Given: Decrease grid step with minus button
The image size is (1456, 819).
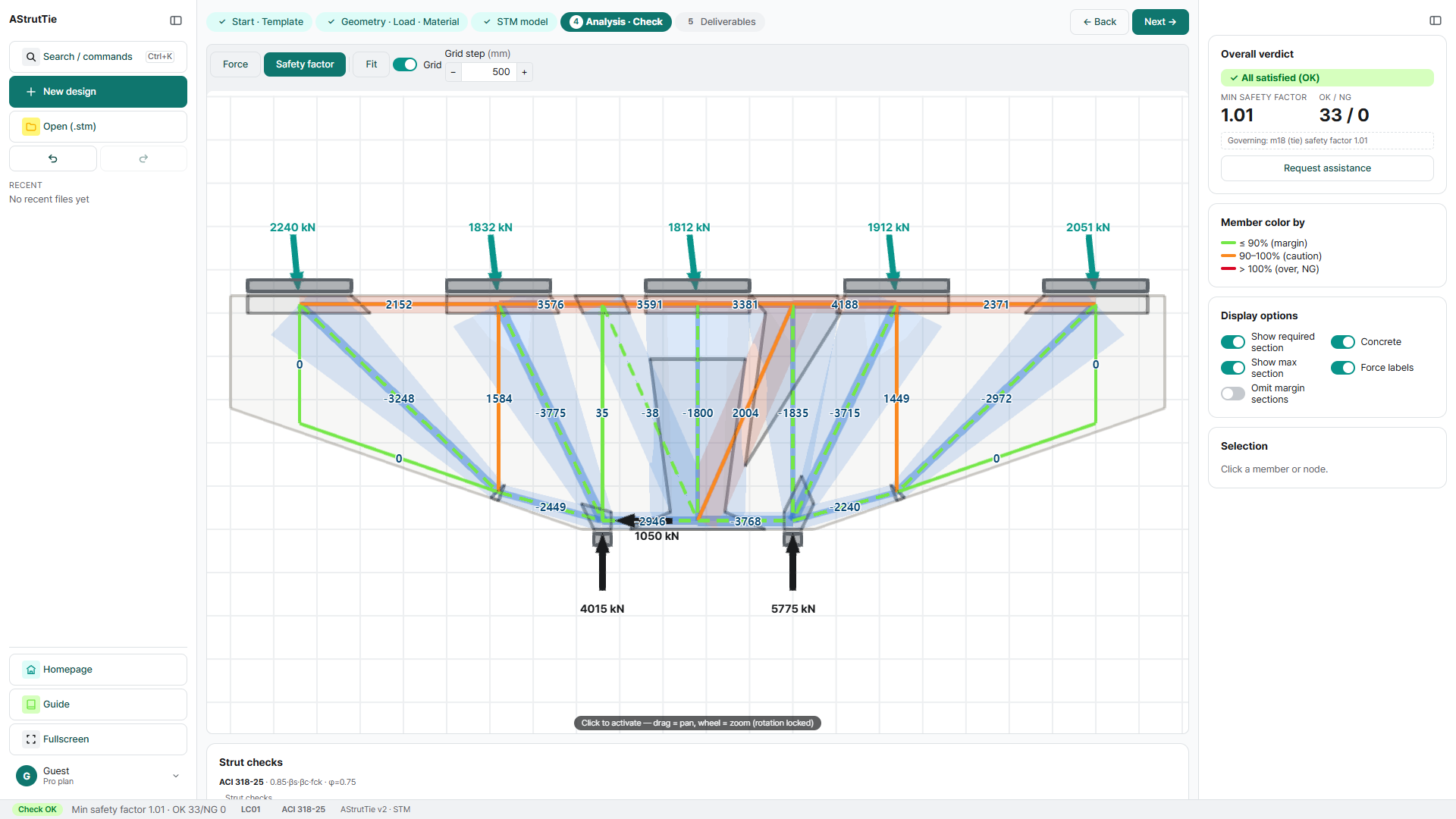Looking at the screenshot, I should click(453, 72).
